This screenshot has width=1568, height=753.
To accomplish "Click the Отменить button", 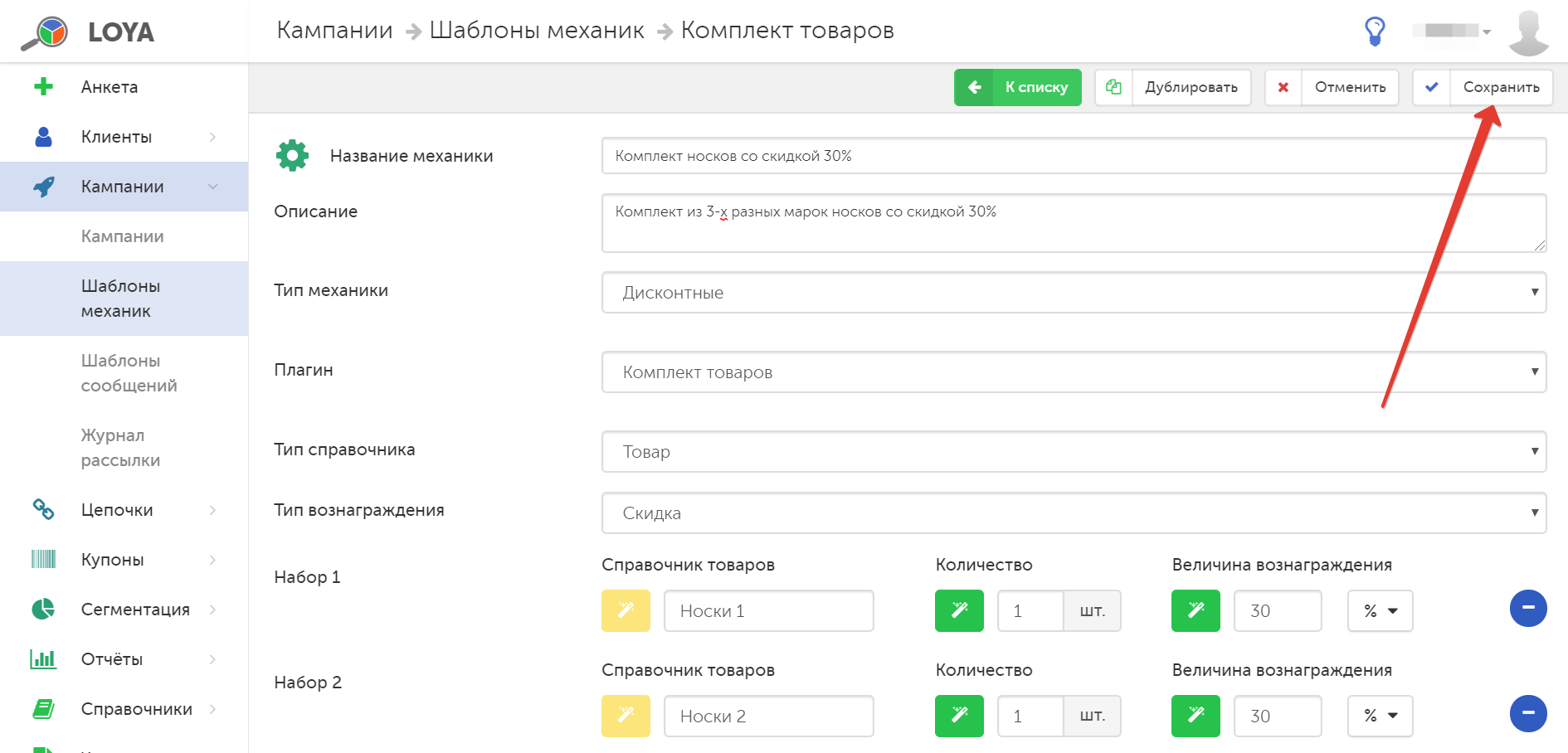I will pos(1332,87).
